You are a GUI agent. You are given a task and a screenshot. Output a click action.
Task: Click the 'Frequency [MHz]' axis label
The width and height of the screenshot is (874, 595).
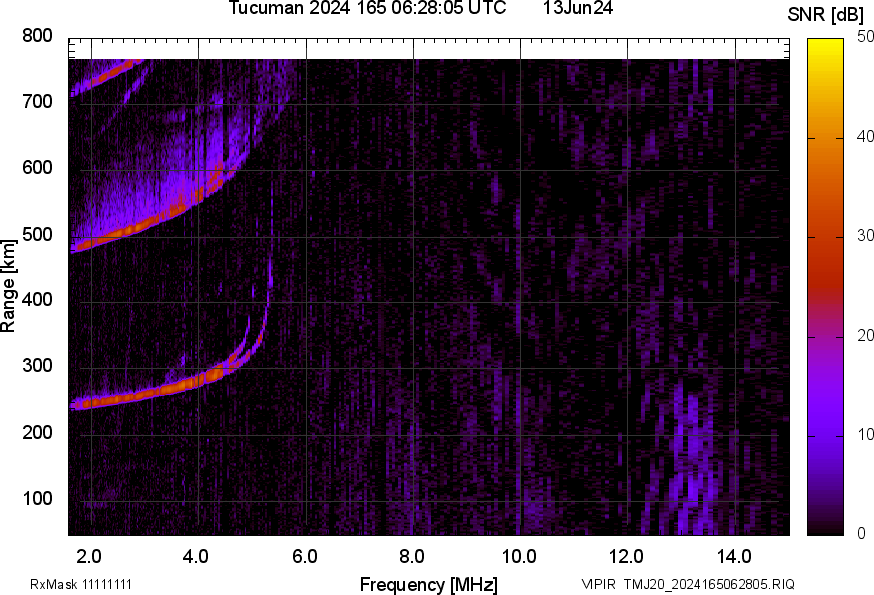tap(429, 585)
